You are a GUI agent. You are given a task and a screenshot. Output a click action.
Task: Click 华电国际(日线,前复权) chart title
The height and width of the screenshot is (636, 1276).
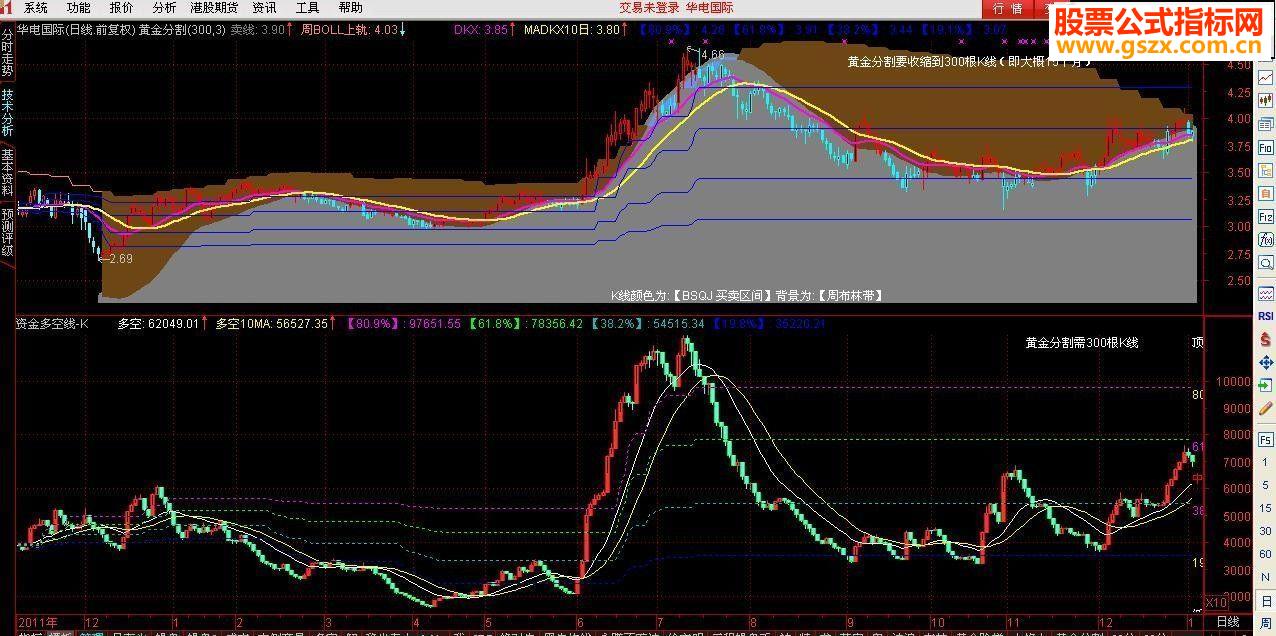pos(74,30)
